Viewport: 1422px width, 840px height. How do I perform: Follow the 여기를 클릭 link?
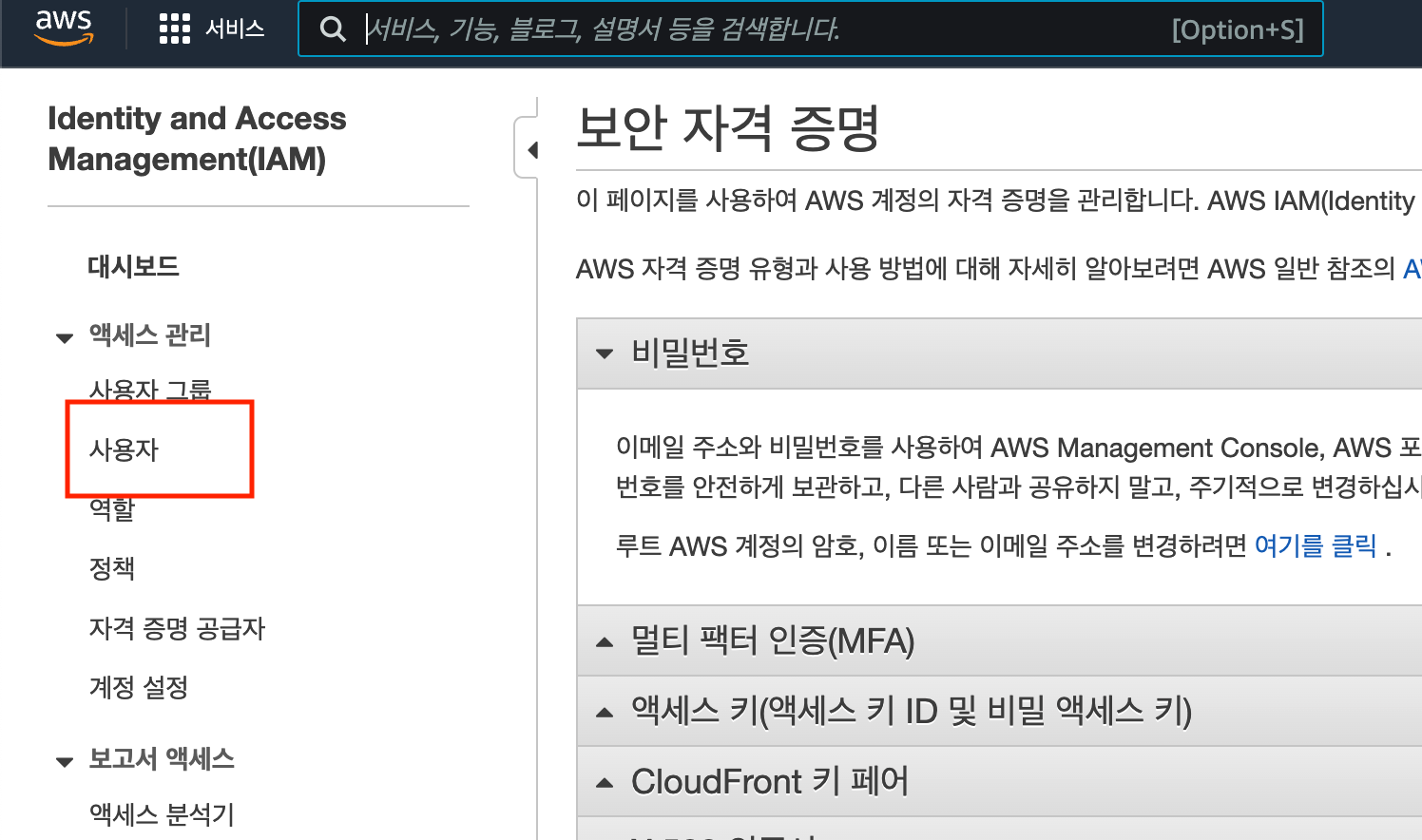tap(1316, 545)
